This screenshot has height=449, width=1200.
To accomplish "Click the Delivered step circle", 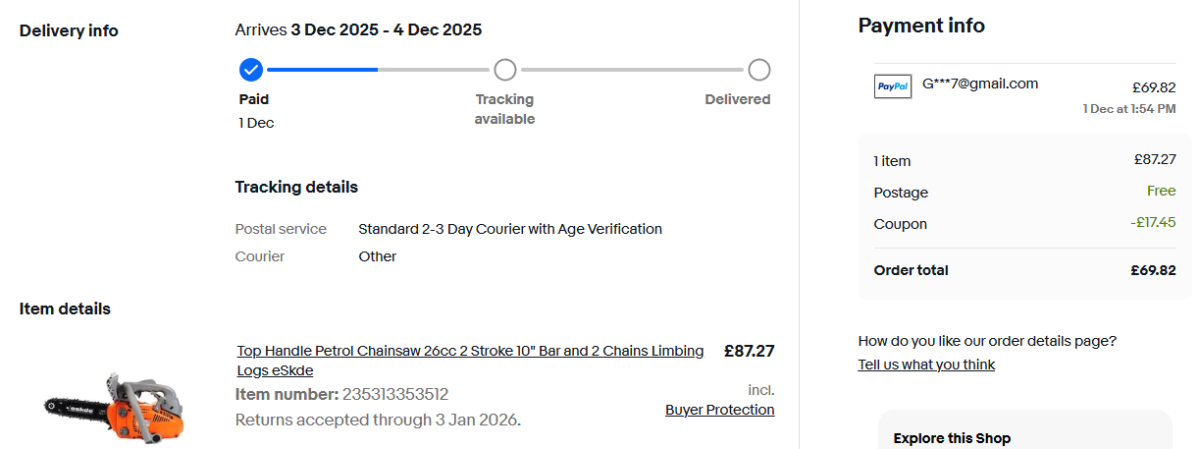I will pos(759,70).
